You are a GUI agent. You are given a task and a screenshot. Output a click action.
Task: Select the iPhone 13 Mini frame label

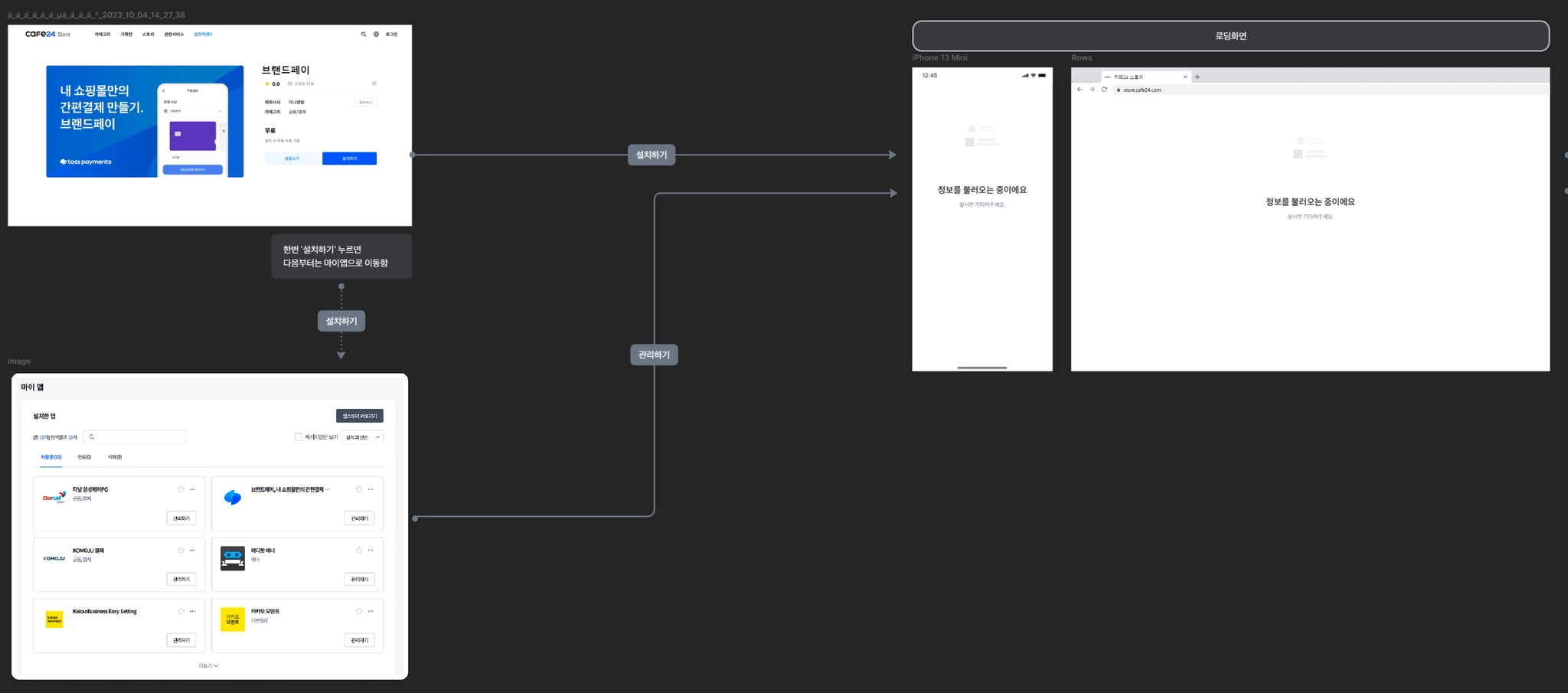click(939, 57)
